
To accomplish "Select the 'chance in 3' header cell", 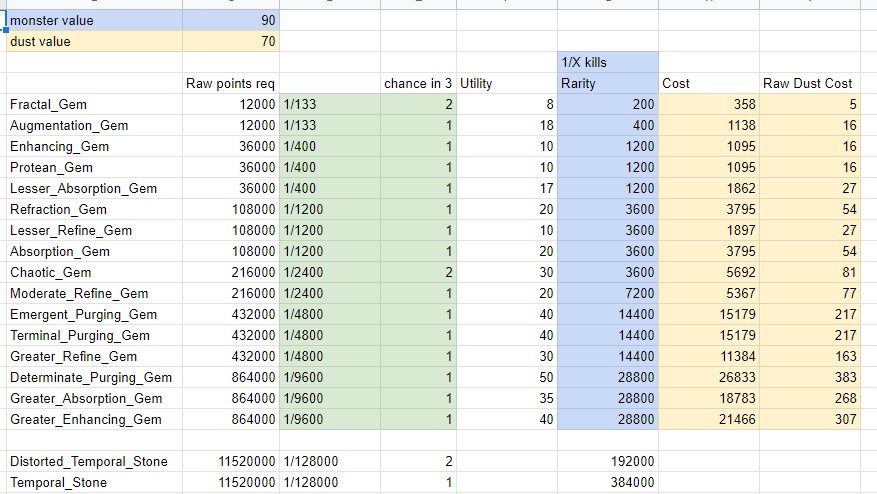I will click(x=418, y=83).
